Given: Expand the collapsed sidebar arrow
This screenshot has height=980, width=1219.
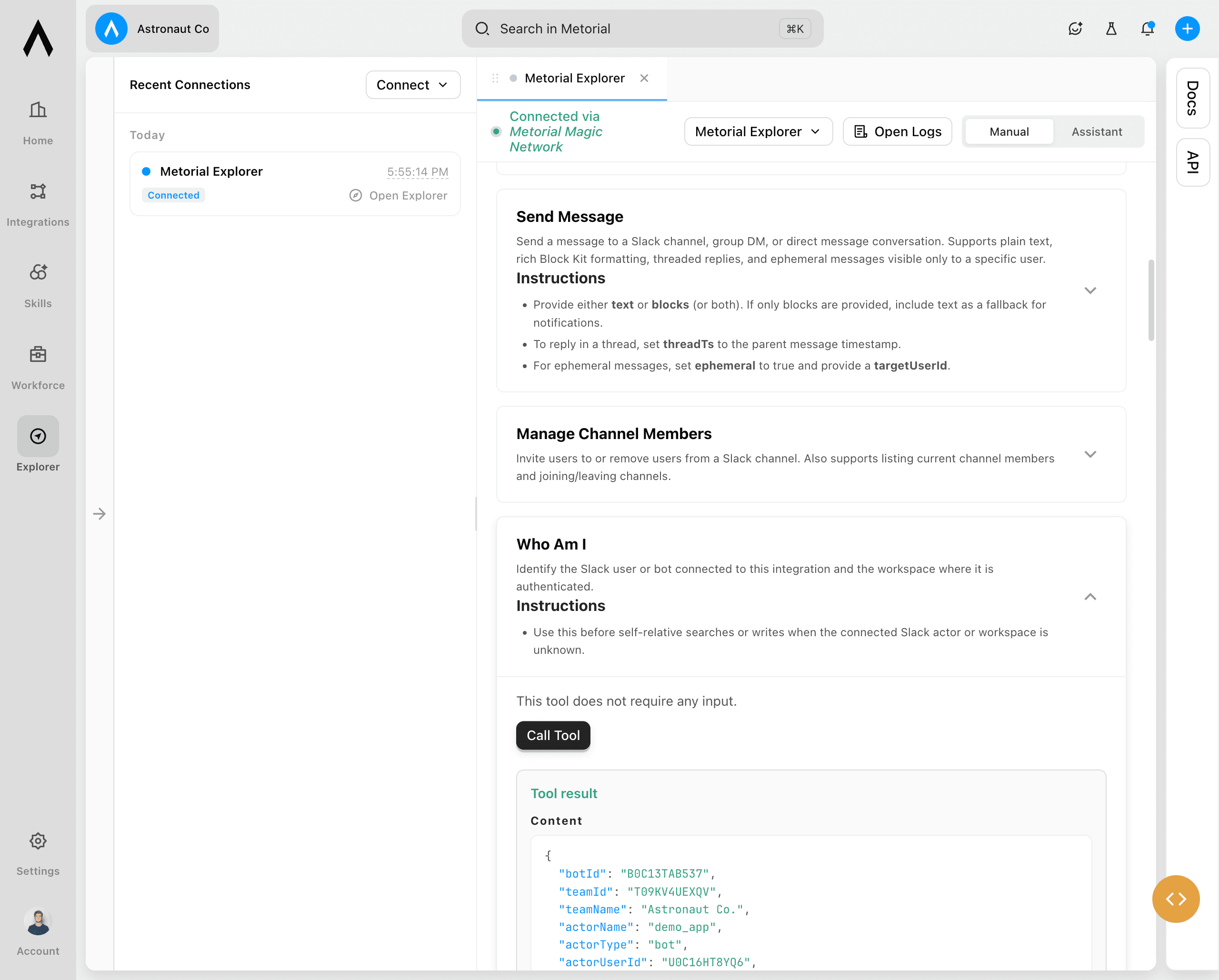Looking at the screenshot, I should (100, 514).
